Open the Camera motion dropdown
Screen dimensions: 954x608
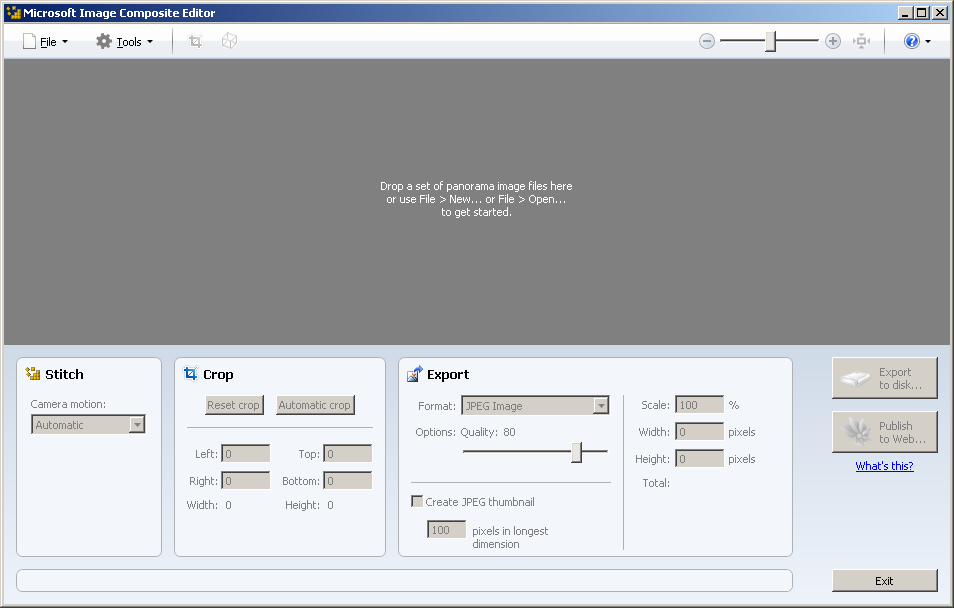(x=88, y=425)
